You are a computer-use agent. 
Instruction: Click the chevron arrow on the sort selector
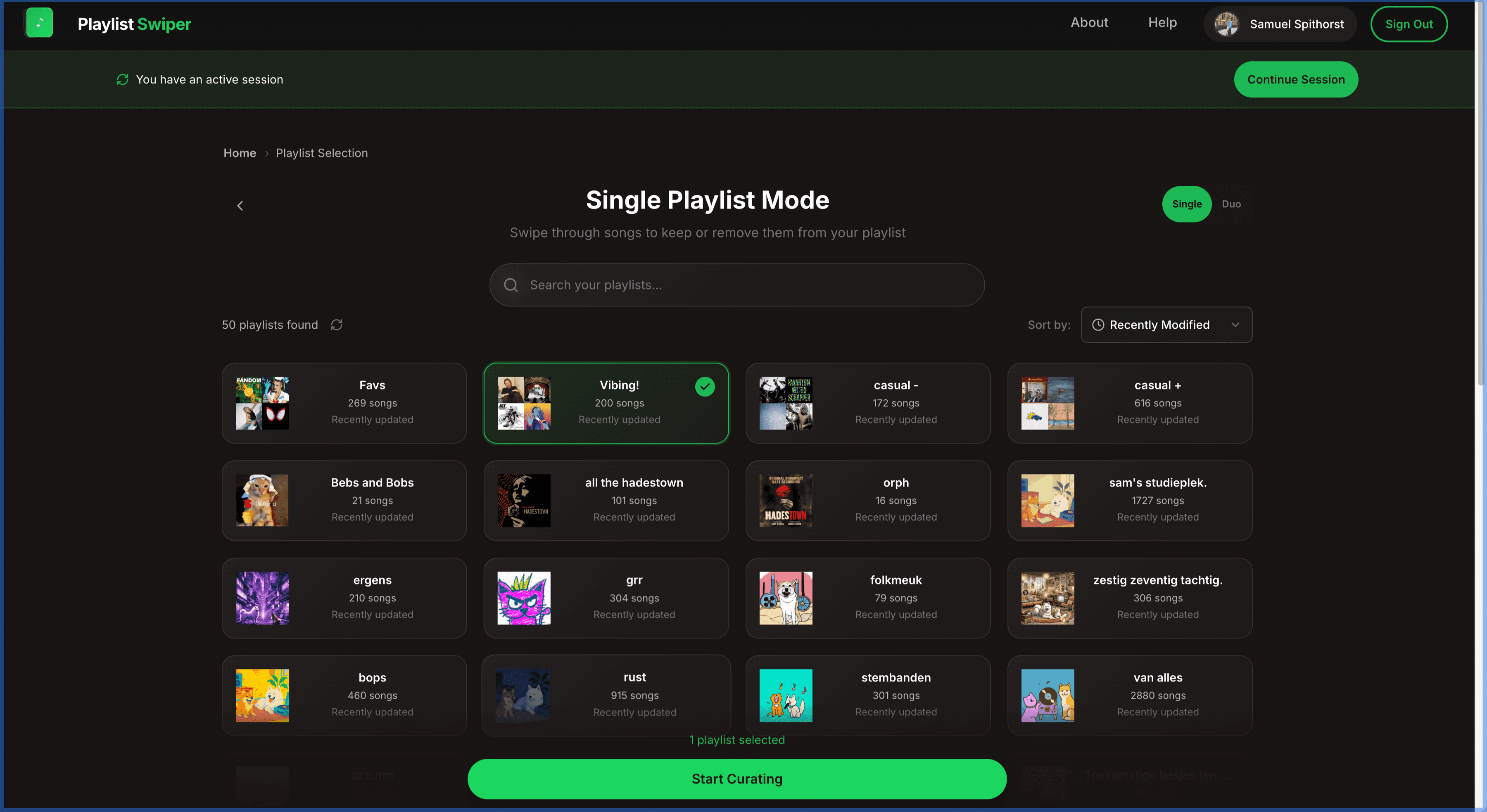click(1235, 325)
